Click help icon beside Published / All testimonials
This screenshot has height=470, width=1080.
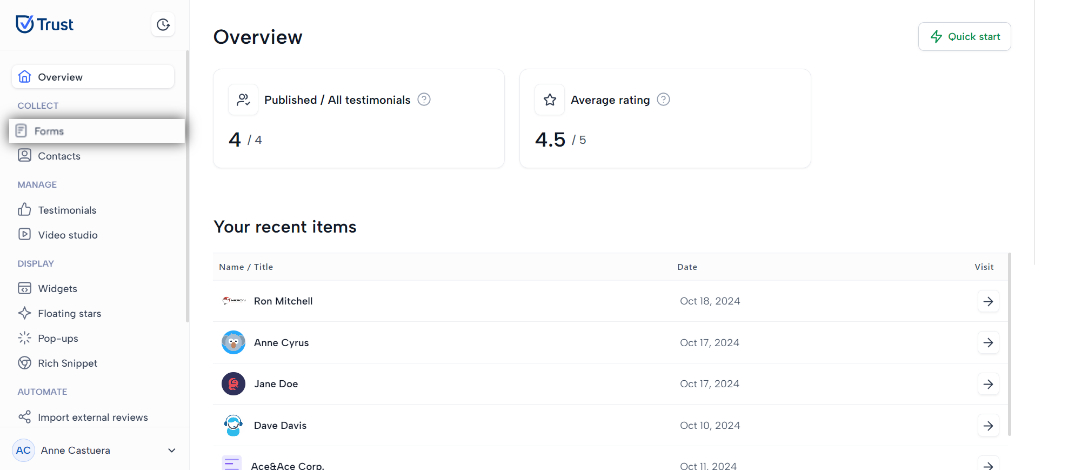424,99
